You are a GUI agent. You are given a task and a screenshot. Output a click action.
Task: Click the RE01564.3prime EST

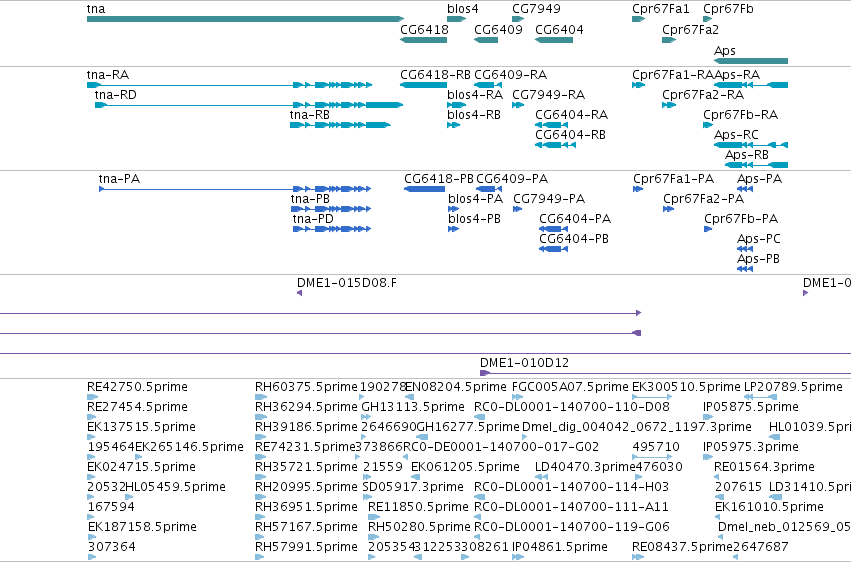click(x=717, y=477)
